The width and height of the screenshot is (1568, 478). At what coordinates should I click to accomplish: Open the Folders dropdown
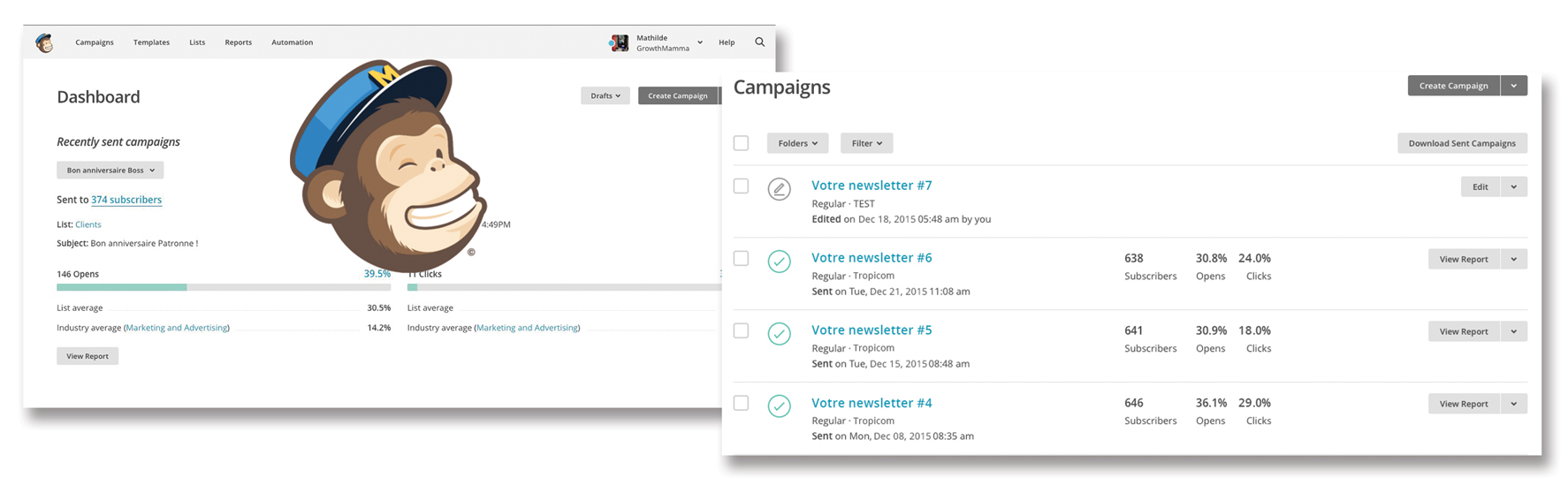click(x=797, y=143)
